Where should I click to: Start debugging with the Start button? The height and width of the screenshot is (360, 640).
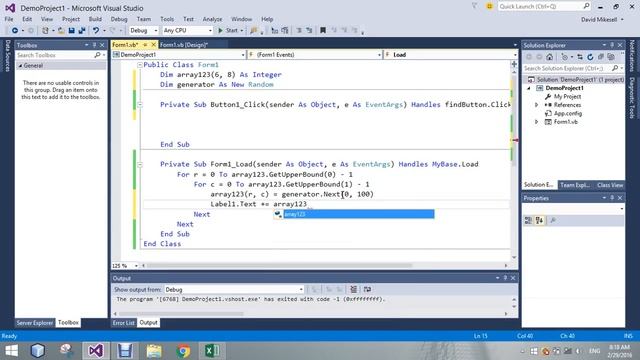click(228, 31)
